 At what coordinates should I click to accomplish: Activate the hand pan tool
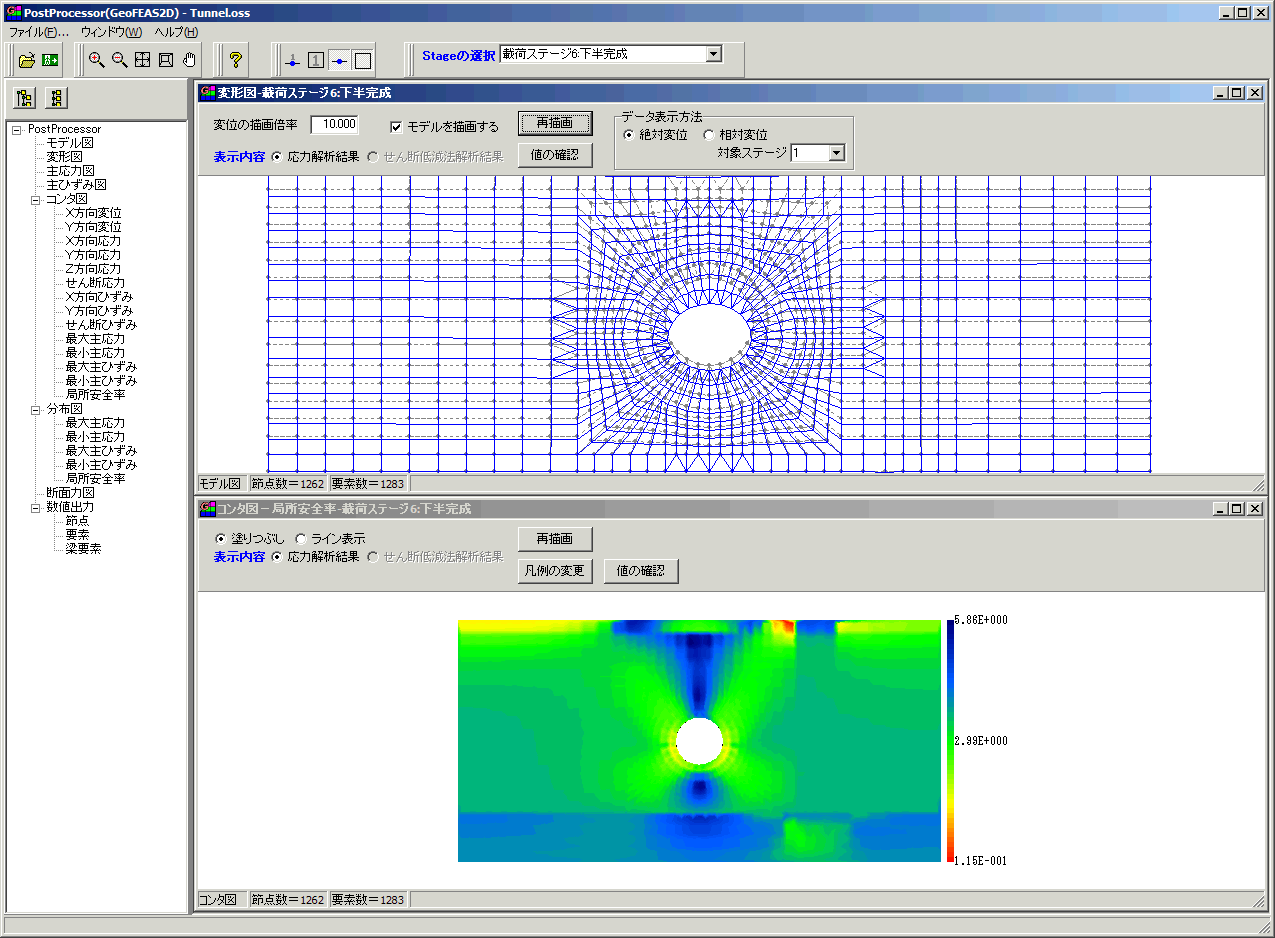pyautogui.click(x=189, y=60)
